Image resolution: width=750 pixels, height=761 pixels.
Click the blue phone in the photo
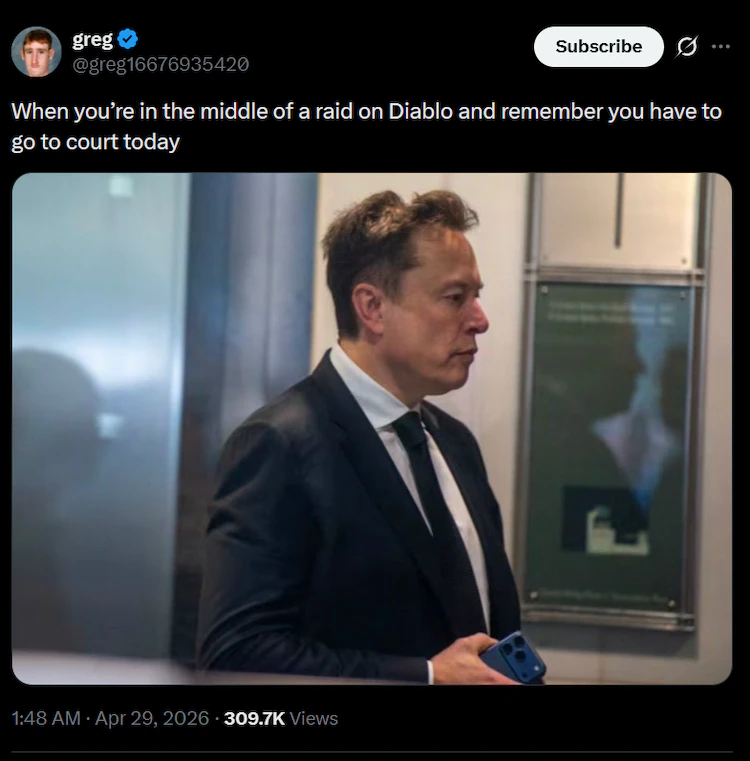click(513, 657)
